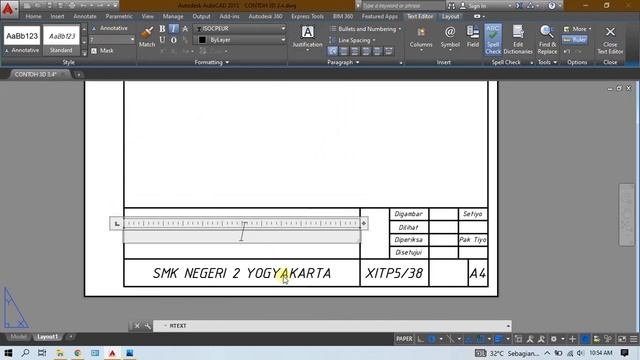Toggle Bold formatting
This screenshot has height=360, width=640.
162,29
